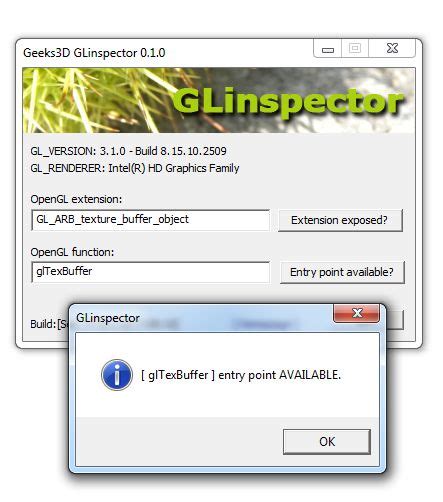Click the partially hidden button behind dialog
Image resolution: width=443 pixels, height=502 pixels.
[395, 320]
